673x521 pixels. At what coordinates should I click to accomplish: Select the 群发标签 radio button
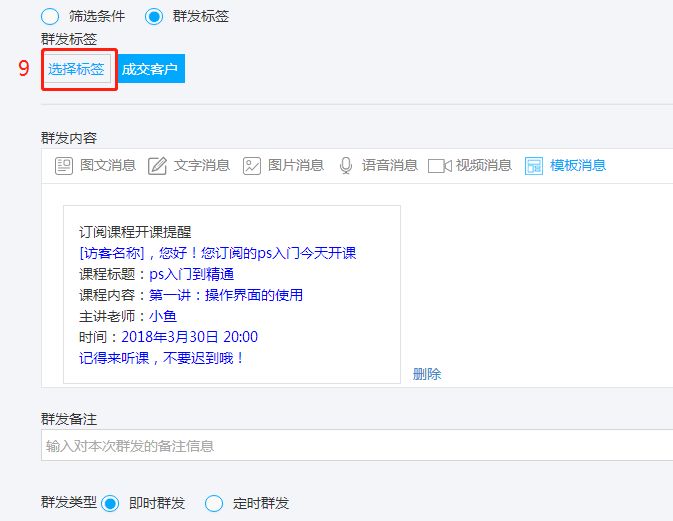pos(154,17)
